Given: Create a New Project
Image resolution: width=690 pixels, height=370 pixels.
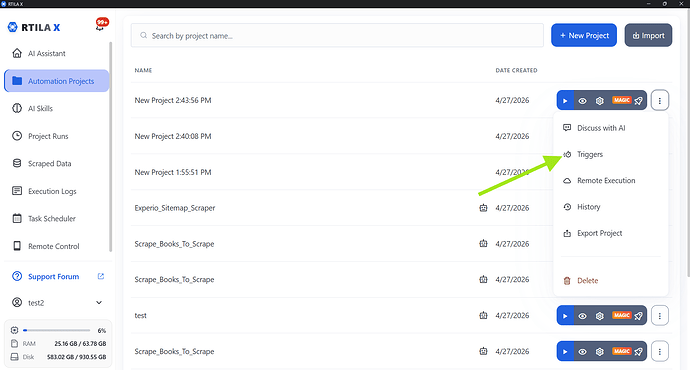Looking at the screenshot, I should coord(584,35).
